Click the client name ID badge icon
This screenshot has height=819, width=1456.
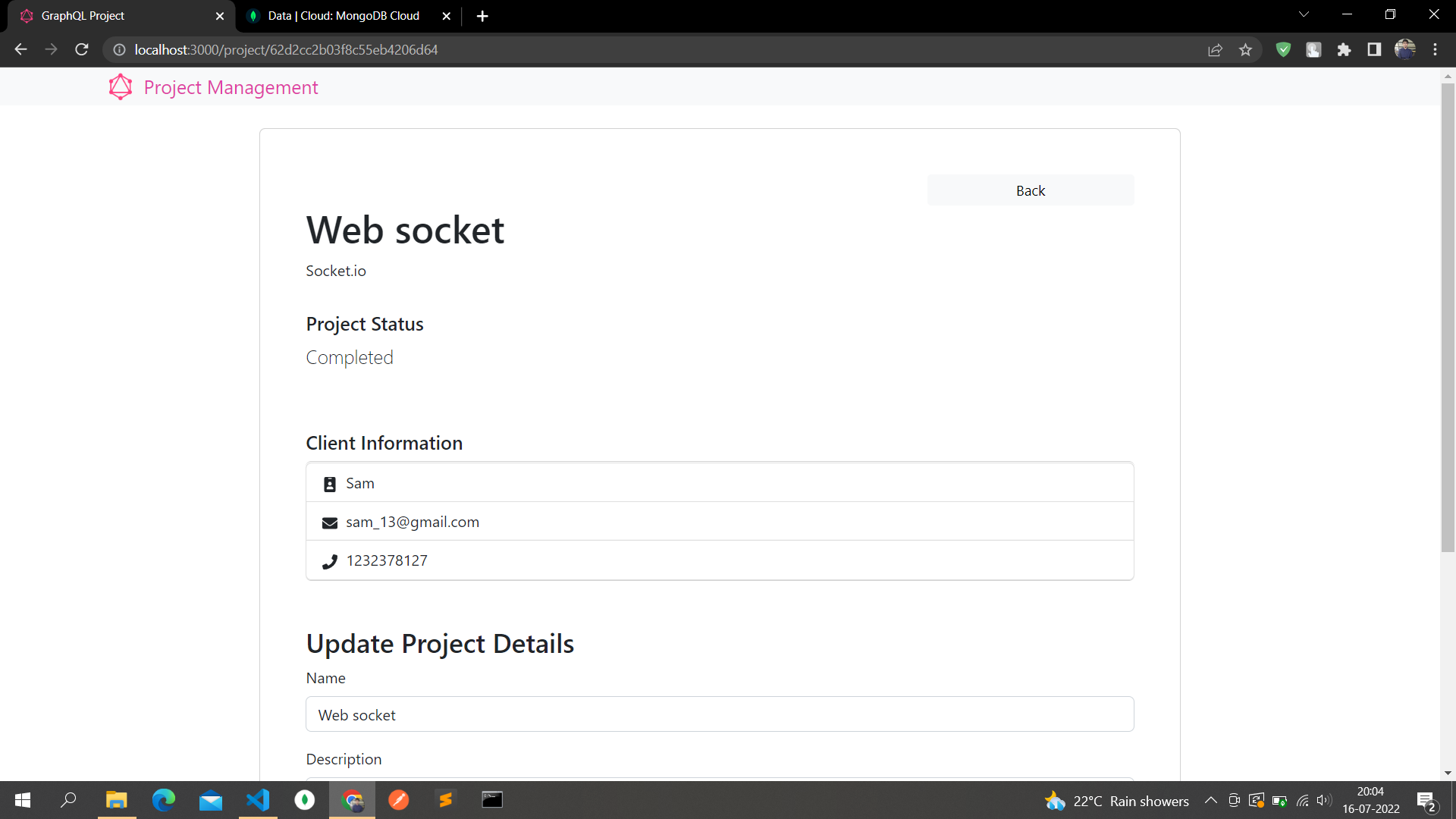330,484
